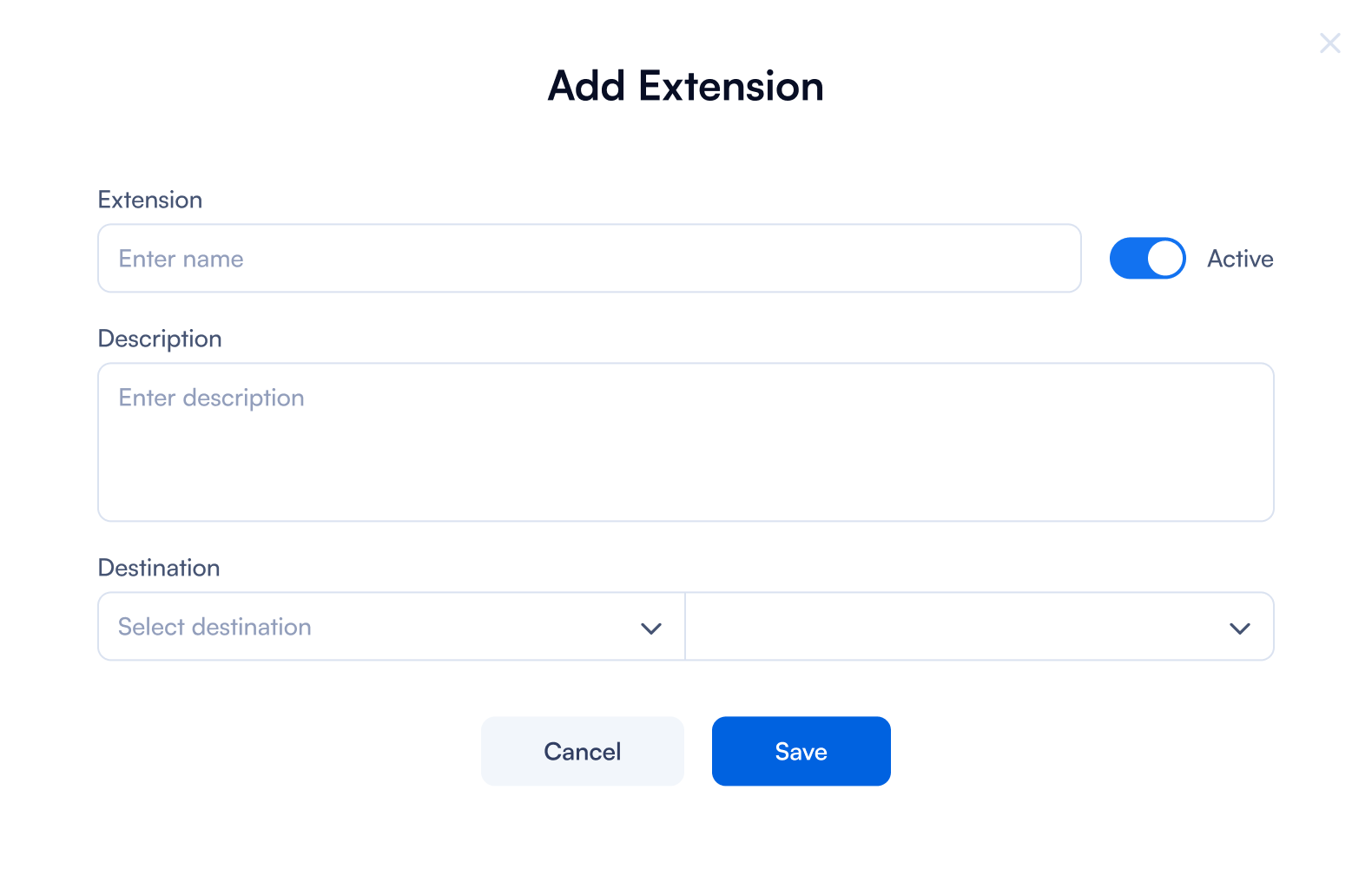Click the Extension name input field
Screen dimensions: 1372x869
[589, 259]
